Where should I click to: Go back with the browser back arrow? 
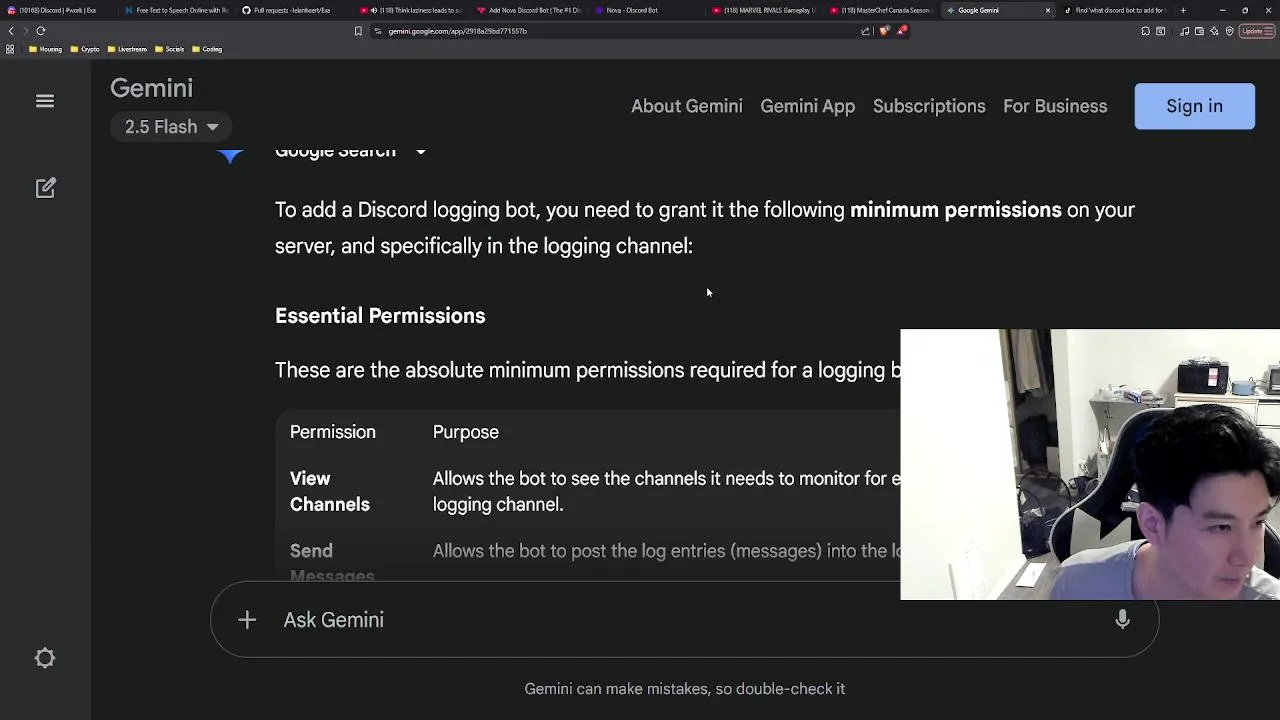click(11, 31)
